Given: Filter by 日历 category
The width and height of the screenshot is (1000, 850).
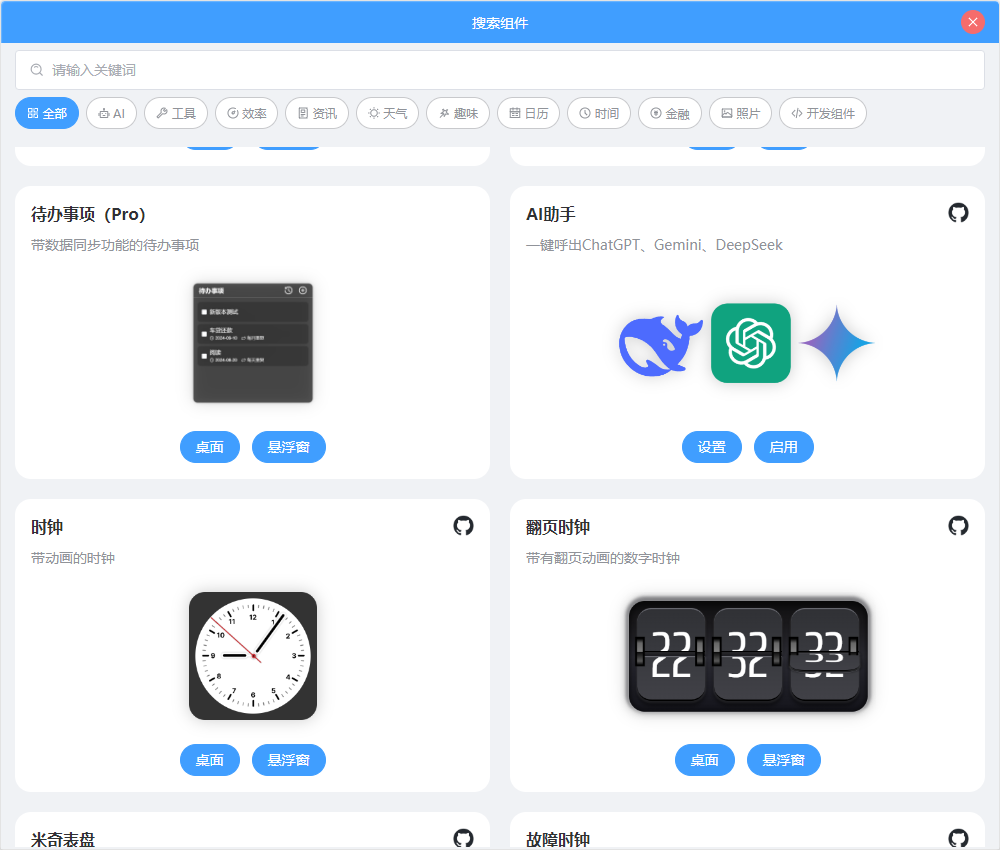Looking at the screenshot, I should coord(528,114).
